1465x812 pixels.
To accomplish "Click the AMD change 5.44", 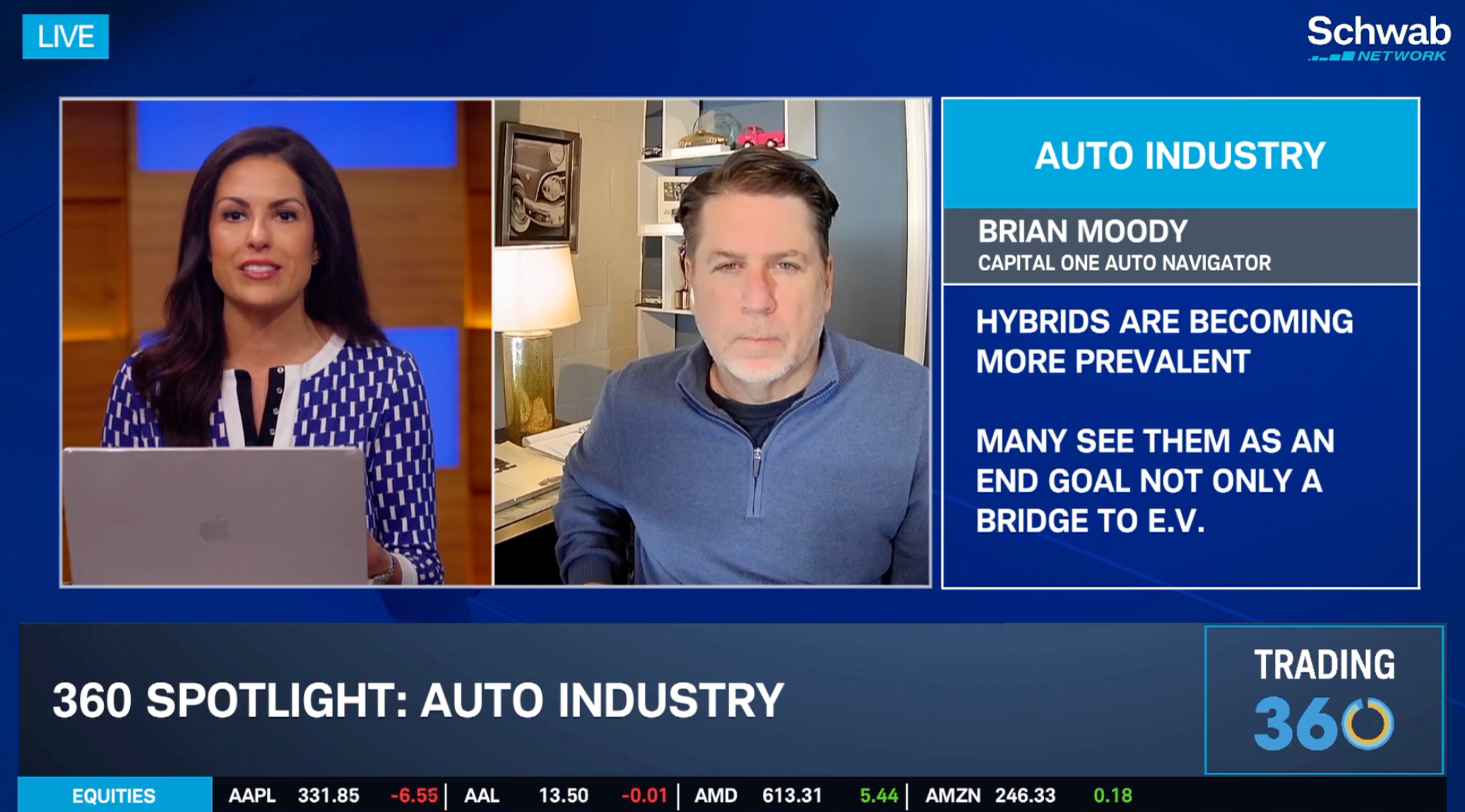I will (x=879, y=796).
